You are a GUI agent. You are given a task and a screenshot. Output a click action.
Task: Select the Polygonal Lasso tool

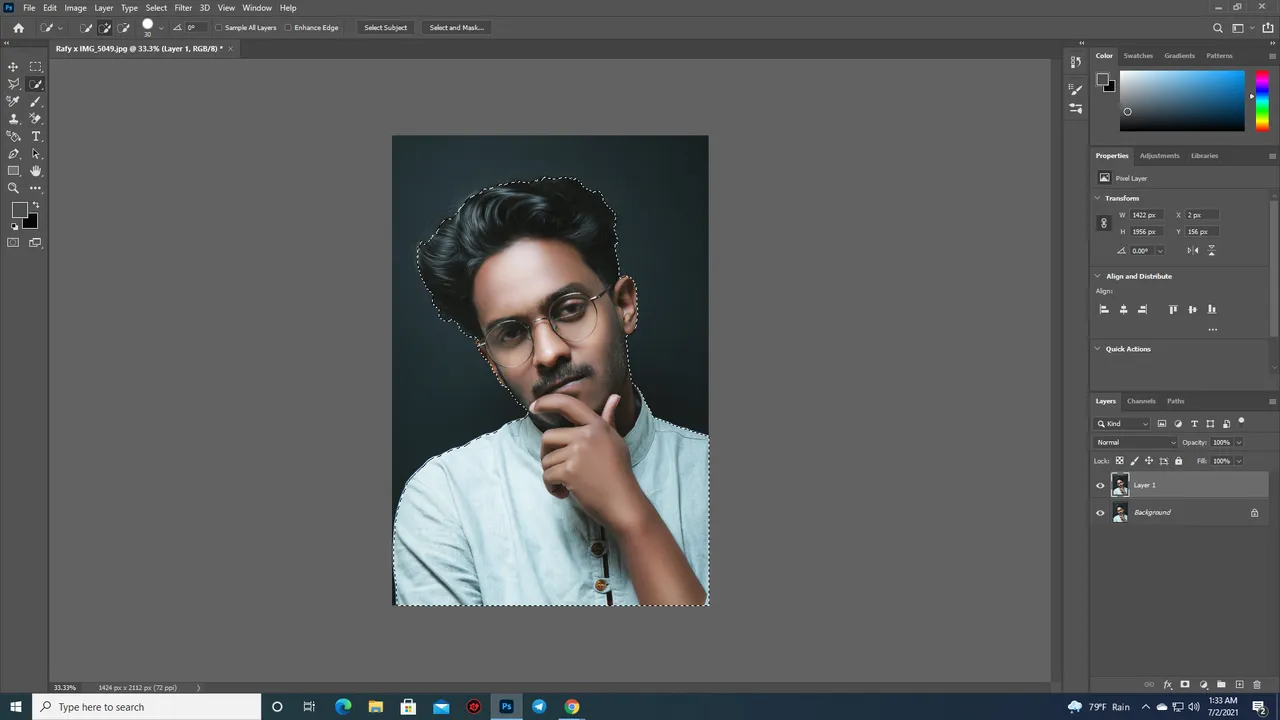(x=13, y=84)
